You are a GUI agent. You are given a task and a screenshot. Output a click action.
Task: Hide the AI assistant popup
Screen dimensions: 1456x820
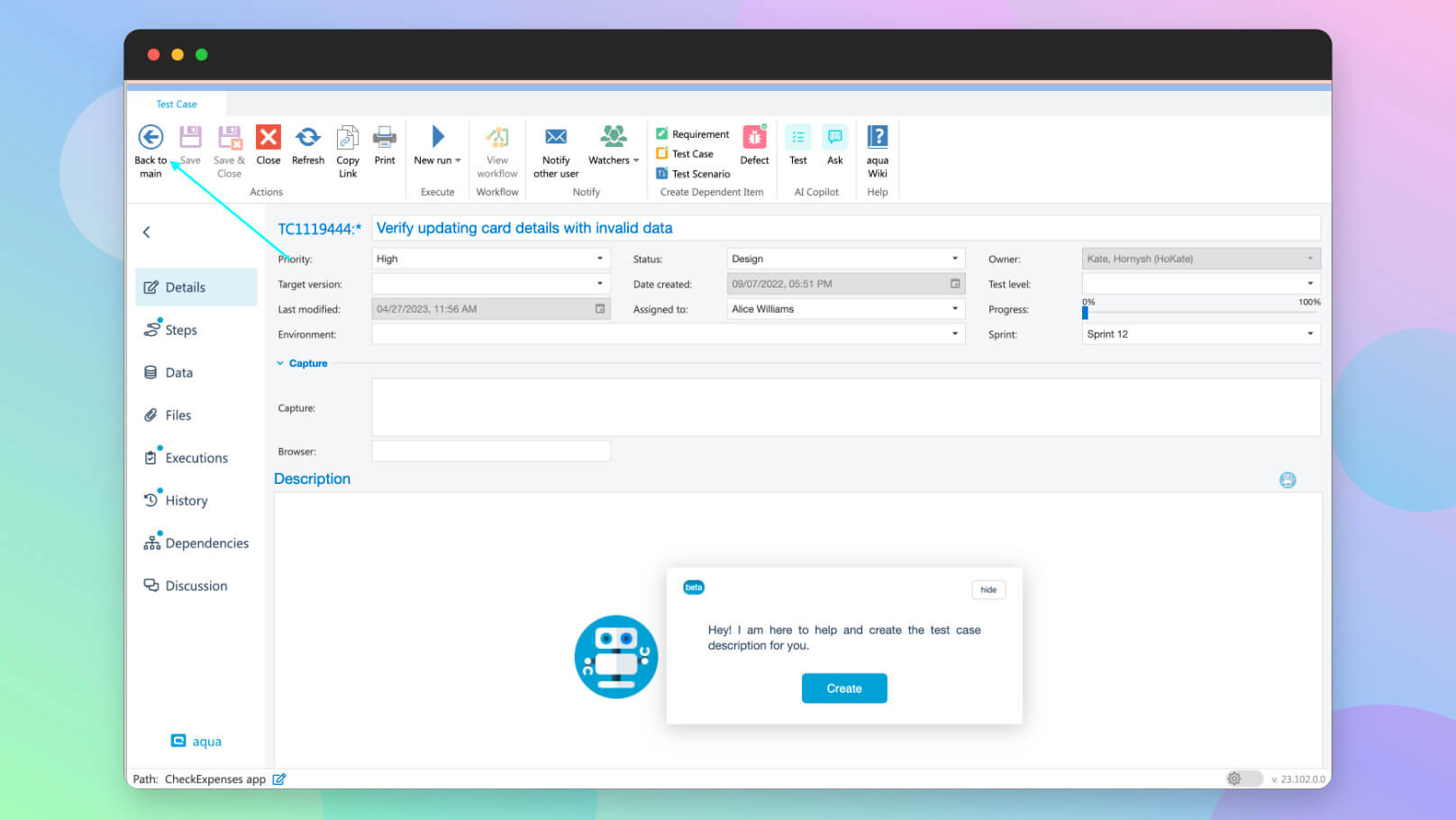point(988,590)
